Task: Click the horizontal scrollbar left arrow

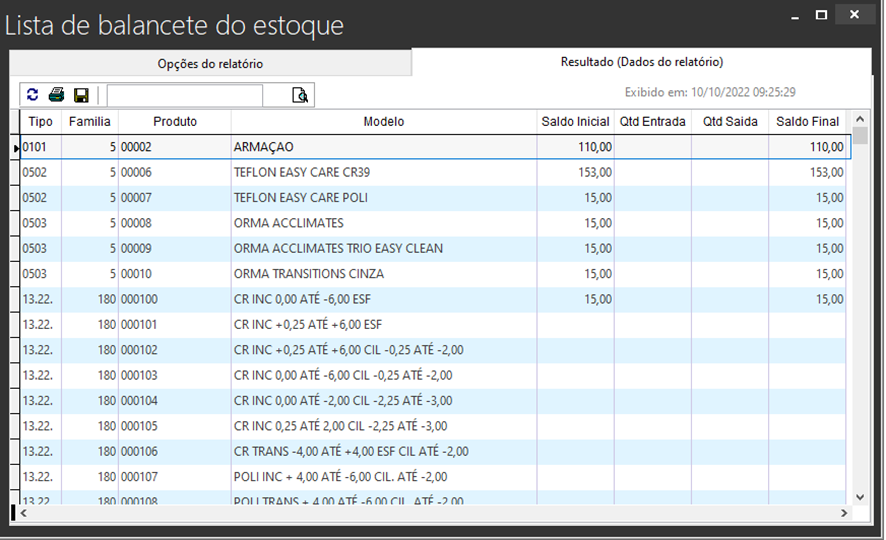Action: tap(25, 513)
